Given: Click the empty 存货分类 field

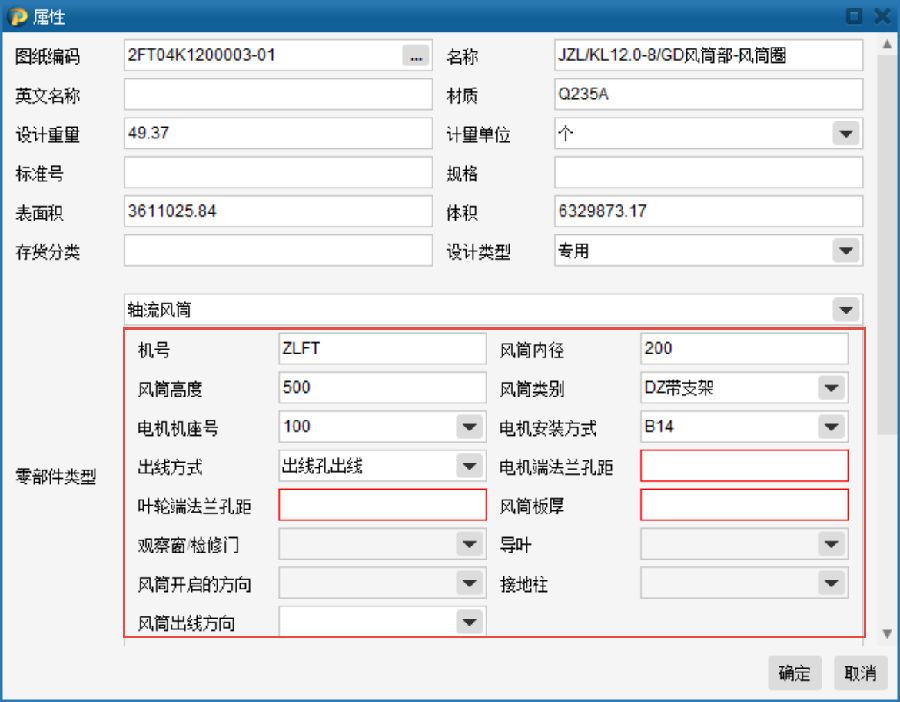Looking at the screenshot, I should tap(278, 250).
